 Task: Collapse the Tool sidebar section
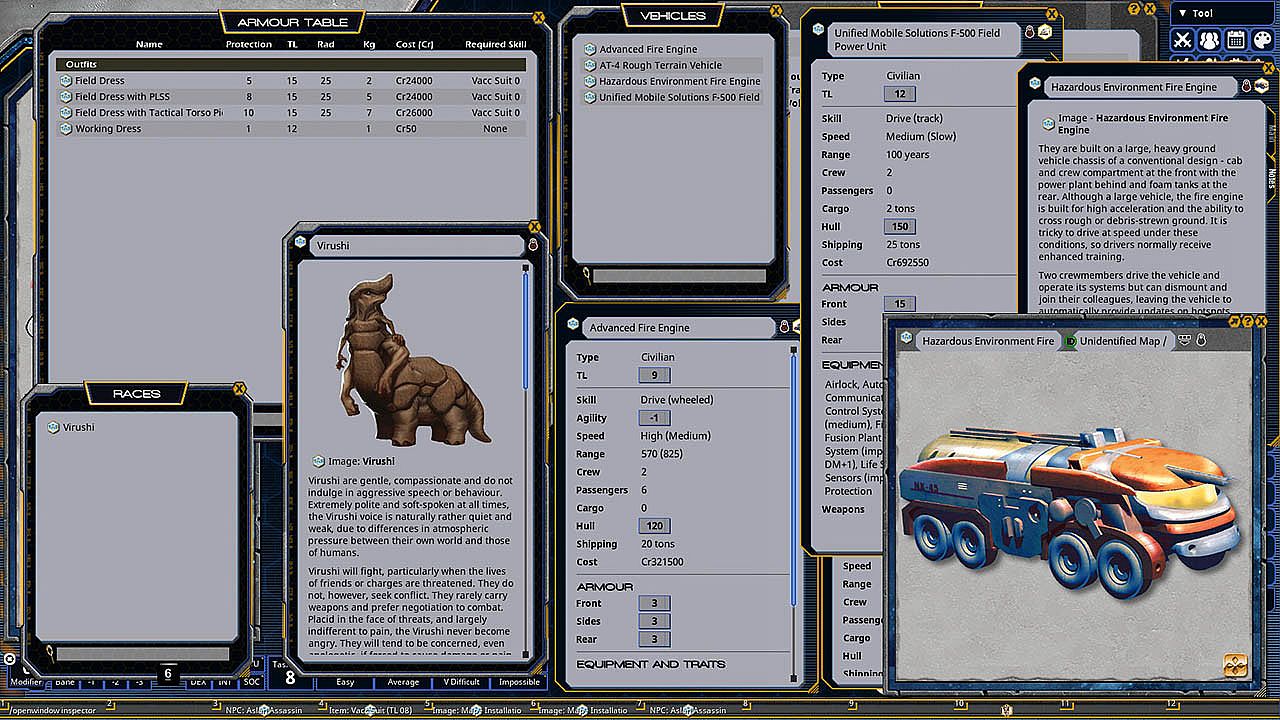1183,13
